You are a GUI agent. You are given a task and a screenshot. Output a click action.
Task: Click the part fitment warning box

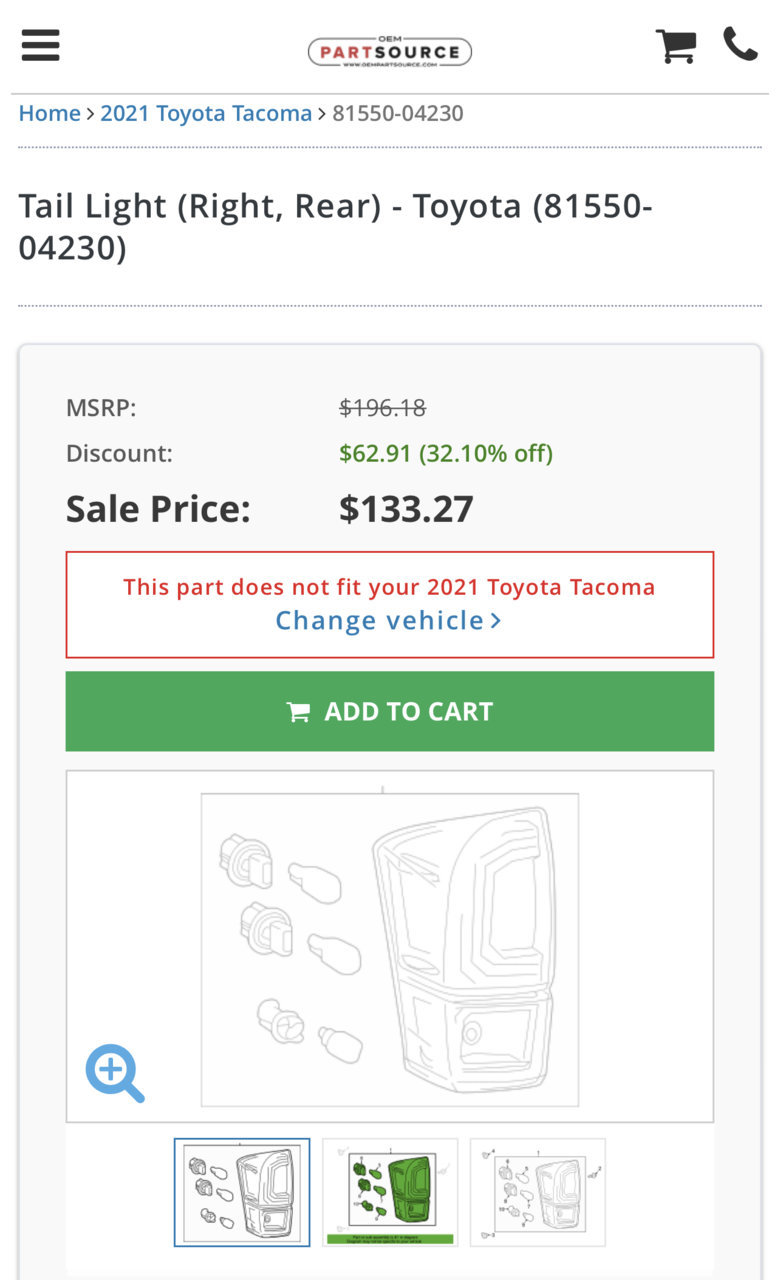pos(390,604)
